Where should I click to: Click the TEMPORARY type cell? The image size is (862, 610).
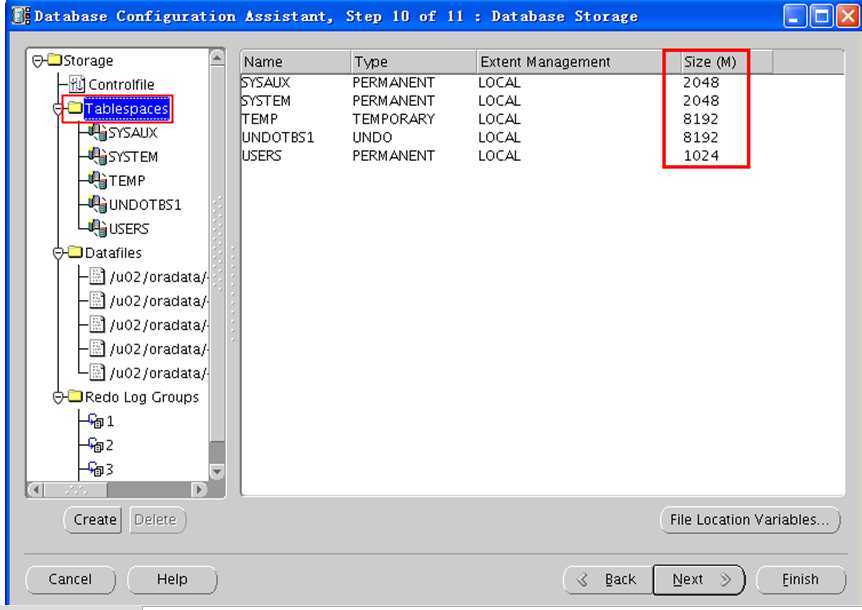click(x=394, y=119)
